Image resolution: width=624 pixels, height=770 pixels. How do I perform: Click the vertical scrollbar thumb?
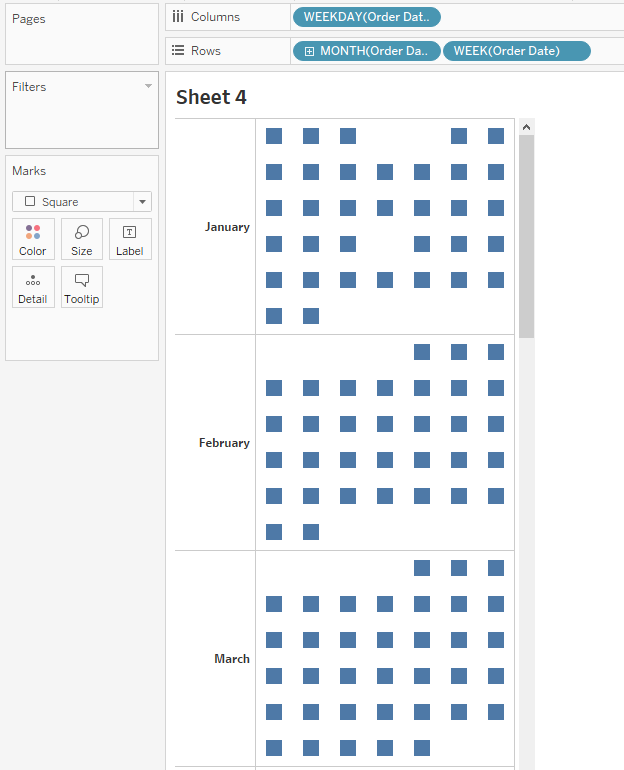[x=527, y=235]
